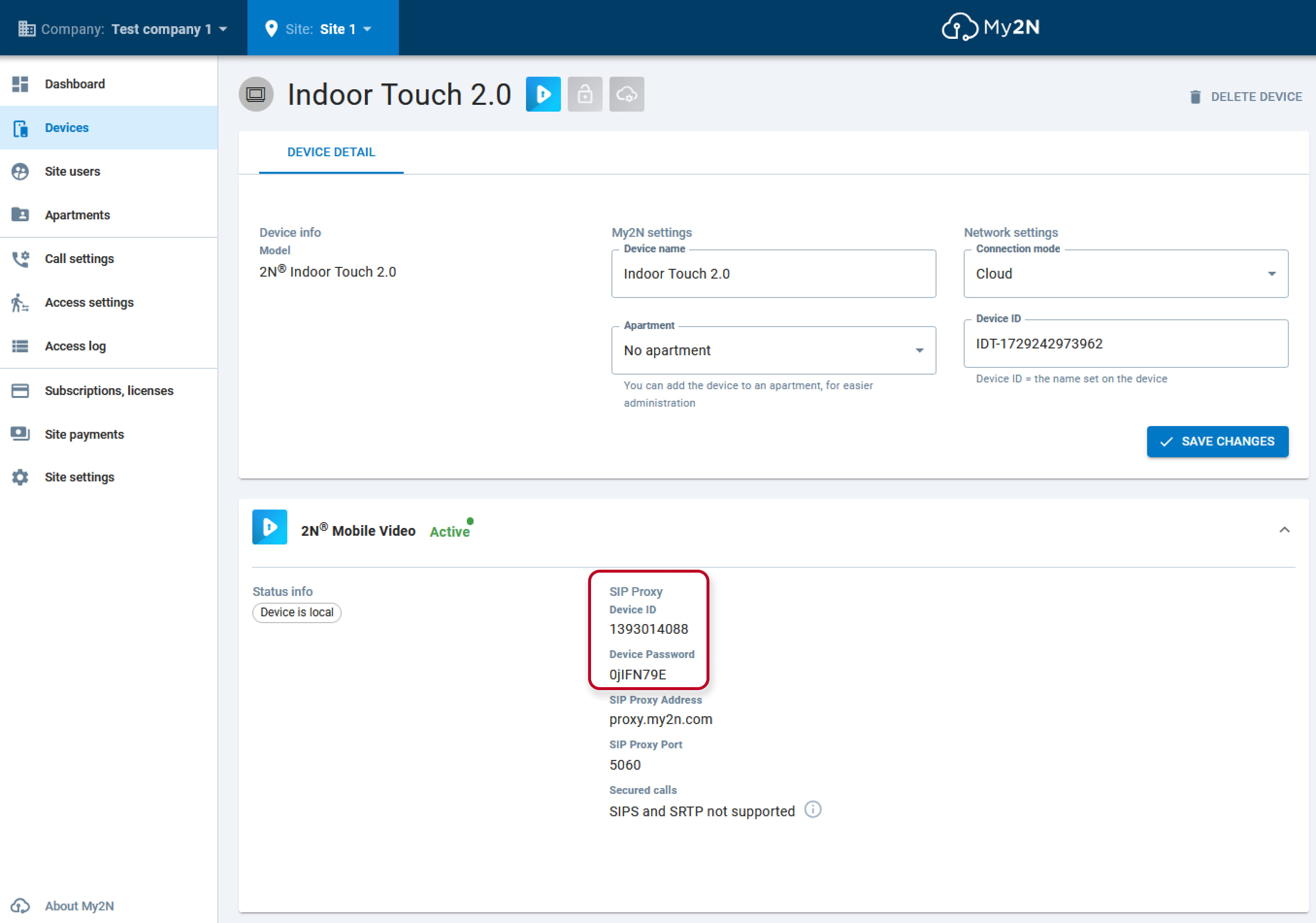Click the Access settings walking-person icon
The image size is (1316, 923).
click(20, 303)
